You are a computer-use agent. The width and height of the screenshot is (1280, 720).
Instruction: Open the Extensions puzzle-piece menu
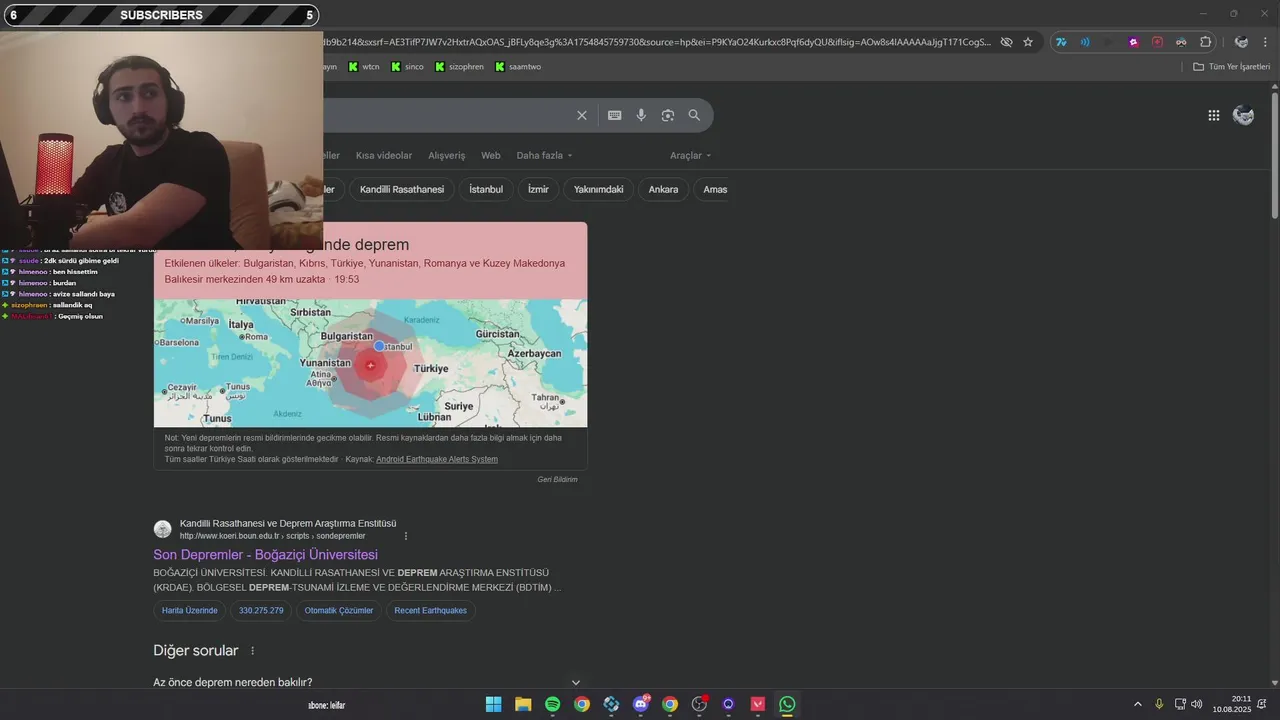[x=1206, y=42]
